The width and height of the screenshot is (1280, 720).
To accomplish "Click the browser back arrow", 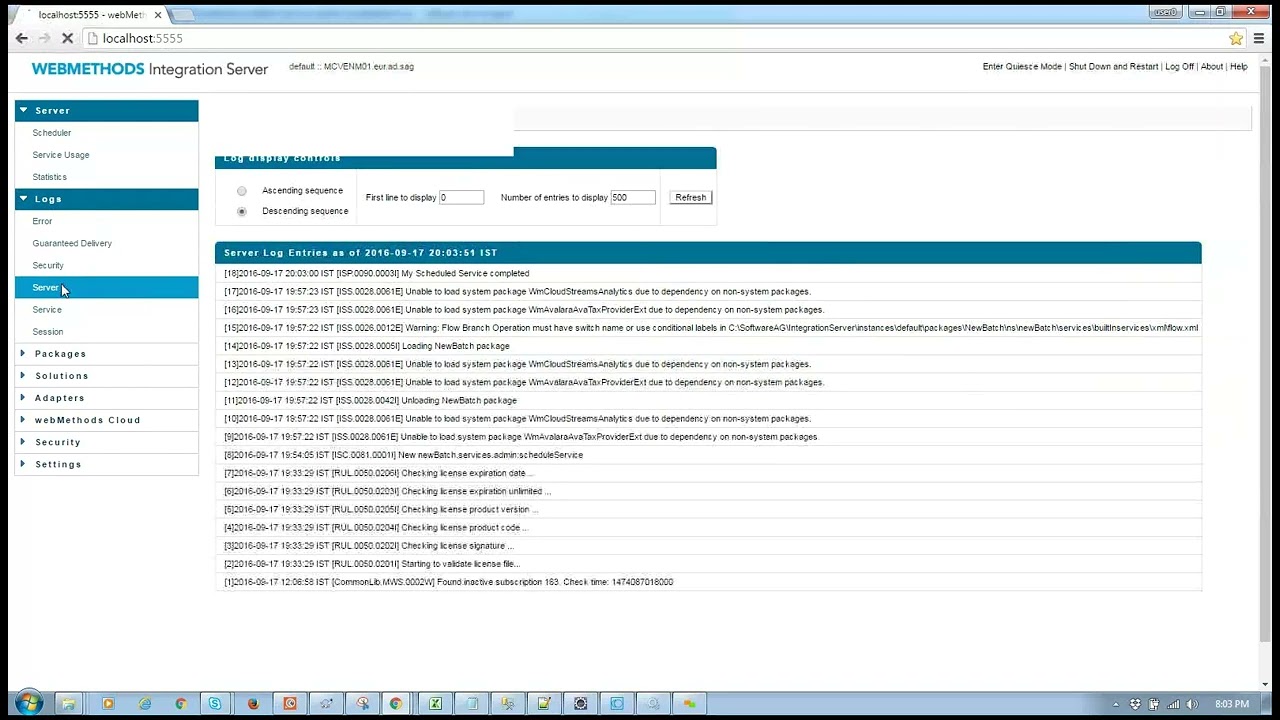I will pyautogui.click(x=22, y=38).
